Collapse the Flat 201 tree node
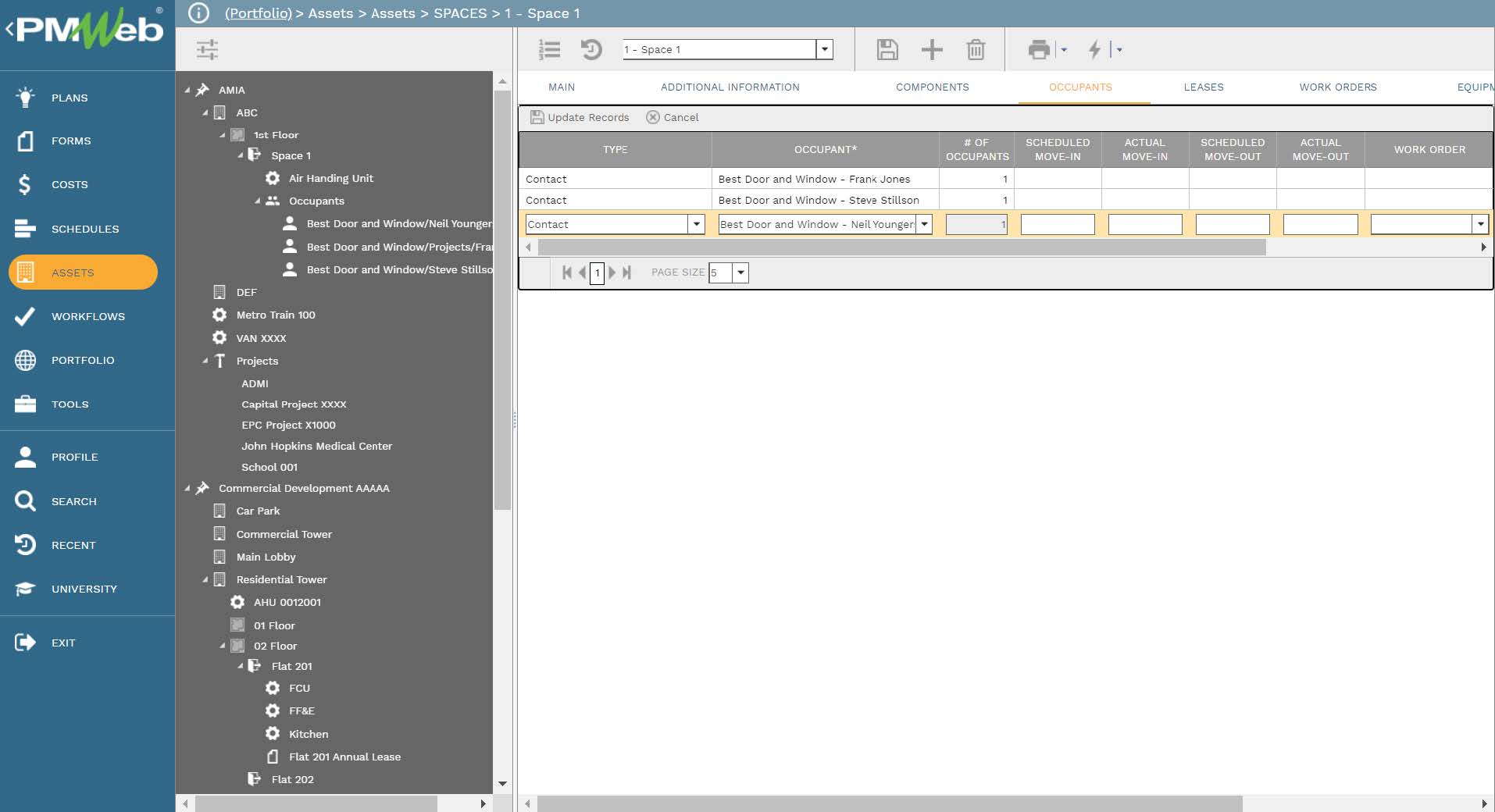The width and height of the screenshot is (1495, 812). [241, 666]
